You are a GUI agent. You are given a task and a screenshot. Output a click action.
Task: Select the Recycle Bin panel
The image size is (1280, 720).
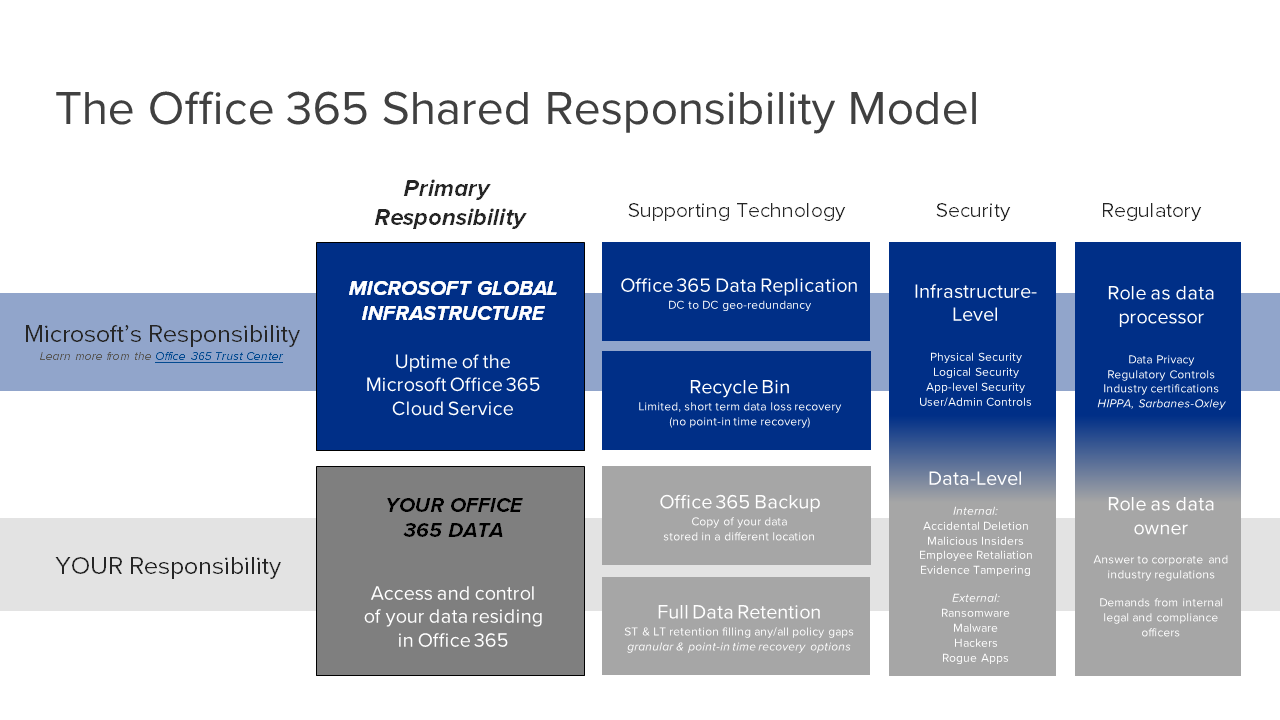[x=736, y=400]
